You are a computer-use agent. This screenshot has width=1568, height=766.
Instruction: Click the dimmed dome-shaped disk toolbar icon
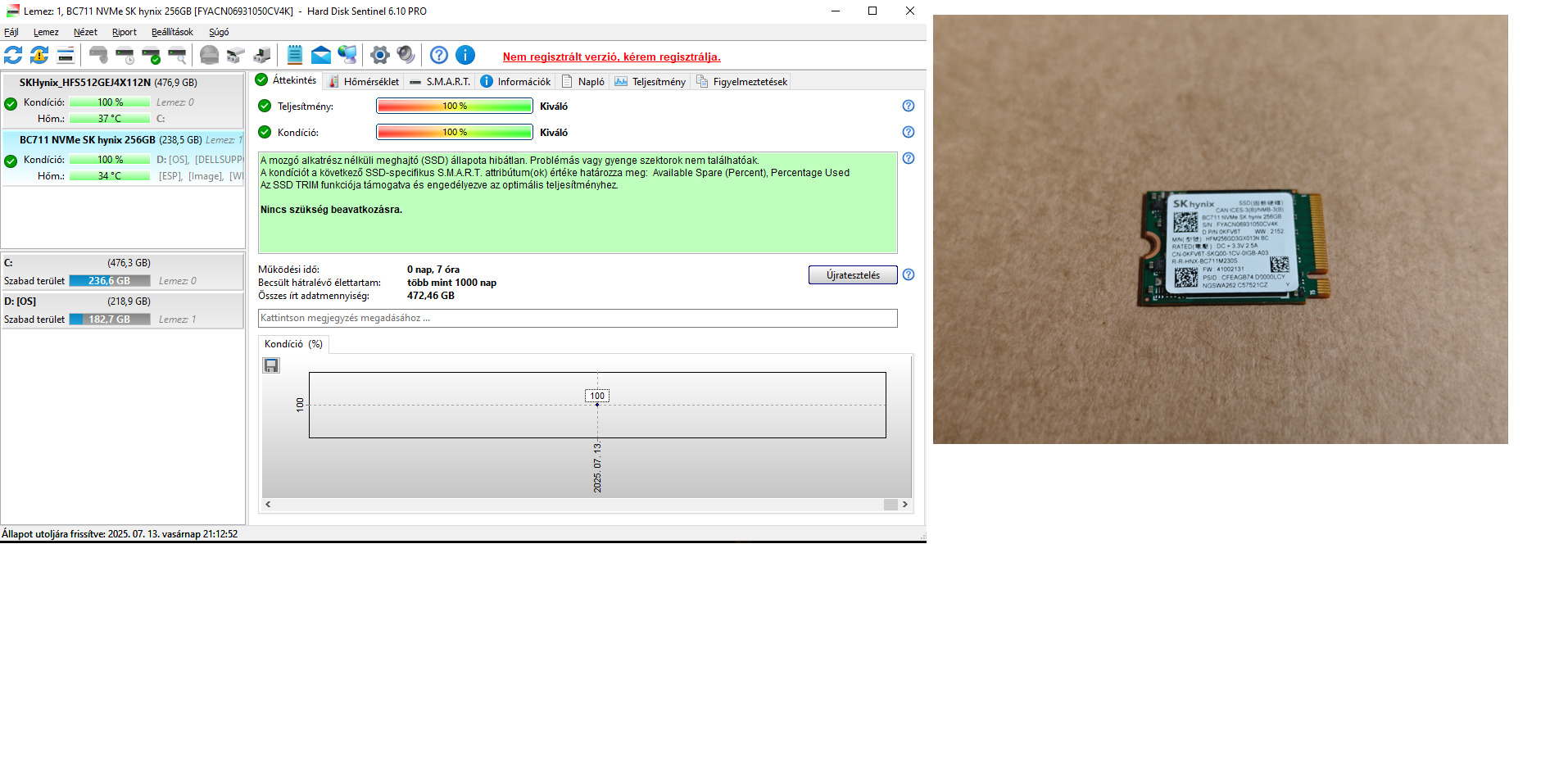point(210,55)
